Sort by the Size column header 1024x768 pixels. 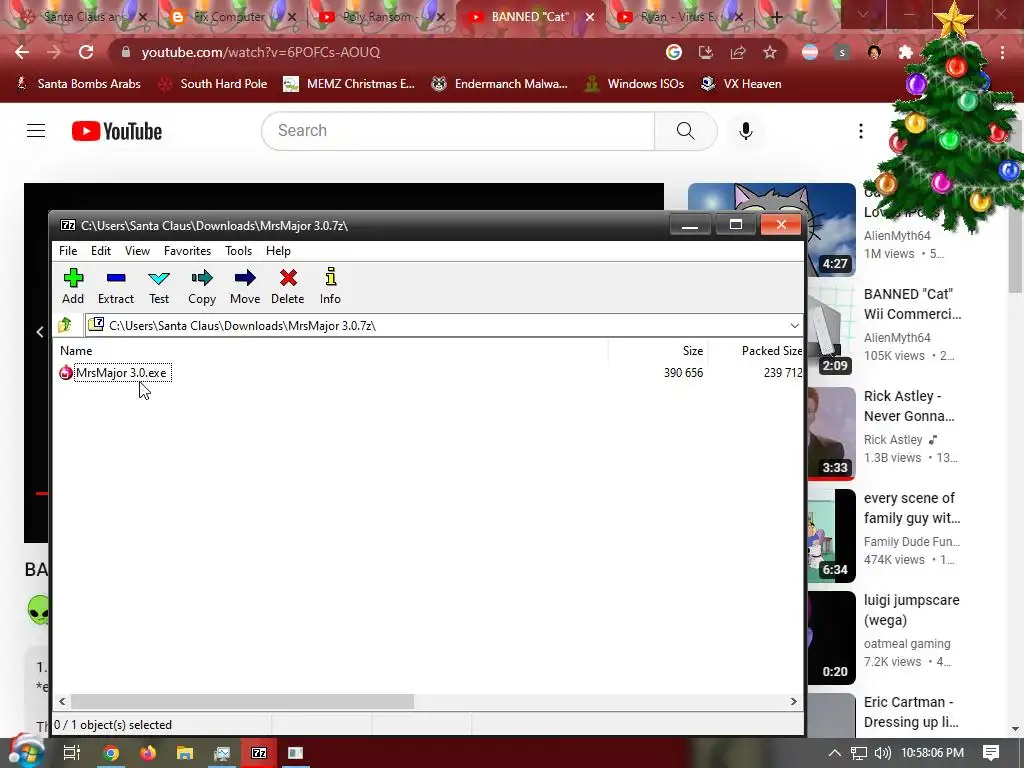[693, 351]
